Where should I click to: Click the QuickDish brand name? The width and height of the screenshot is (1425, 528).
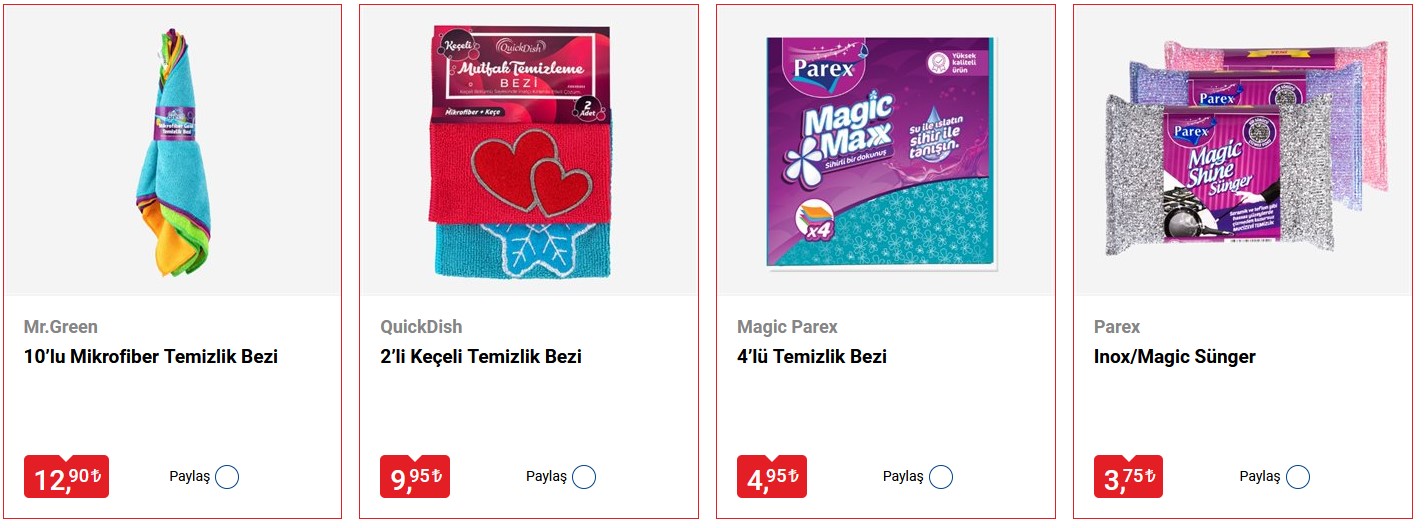point(421,327)
